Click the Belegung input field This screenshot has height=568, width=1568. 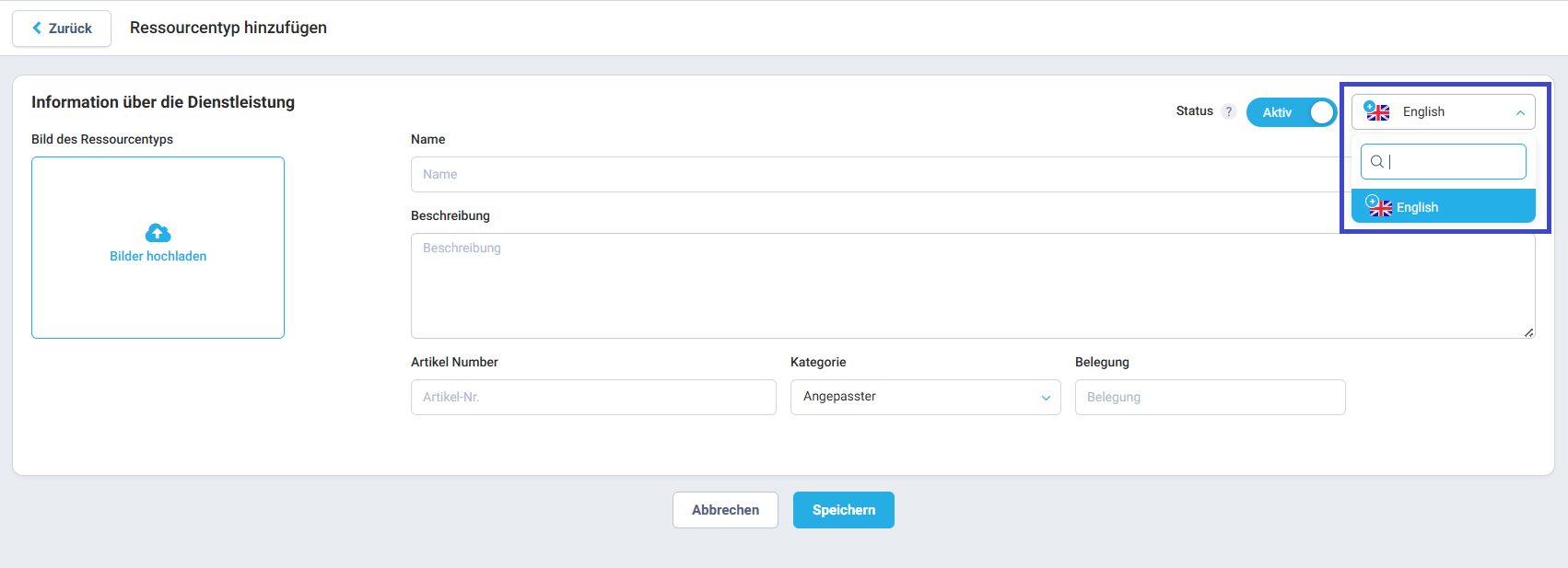coord(1211,398)
